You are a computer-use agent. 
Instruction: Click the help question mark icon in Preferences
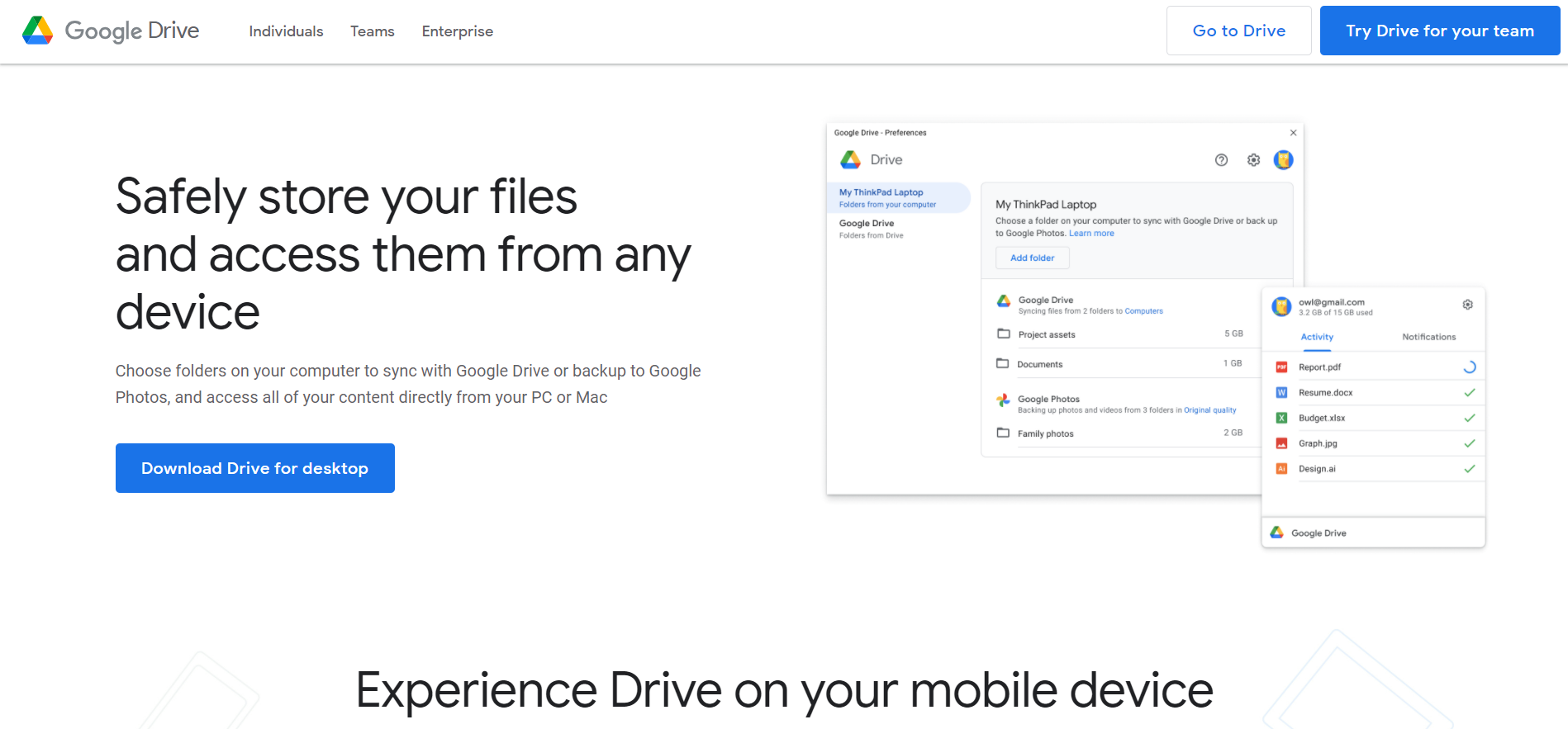[x=1221, y=160]
